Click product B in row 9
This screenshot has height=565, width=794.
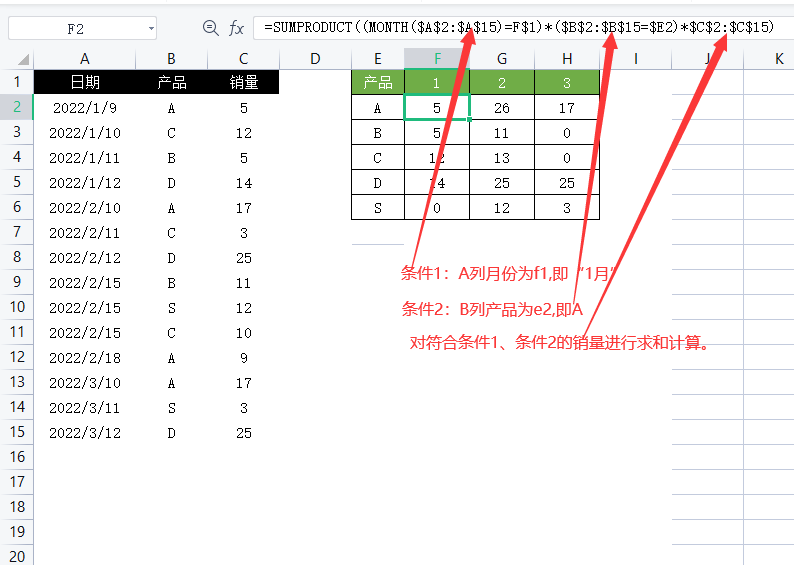coord(172,283)
